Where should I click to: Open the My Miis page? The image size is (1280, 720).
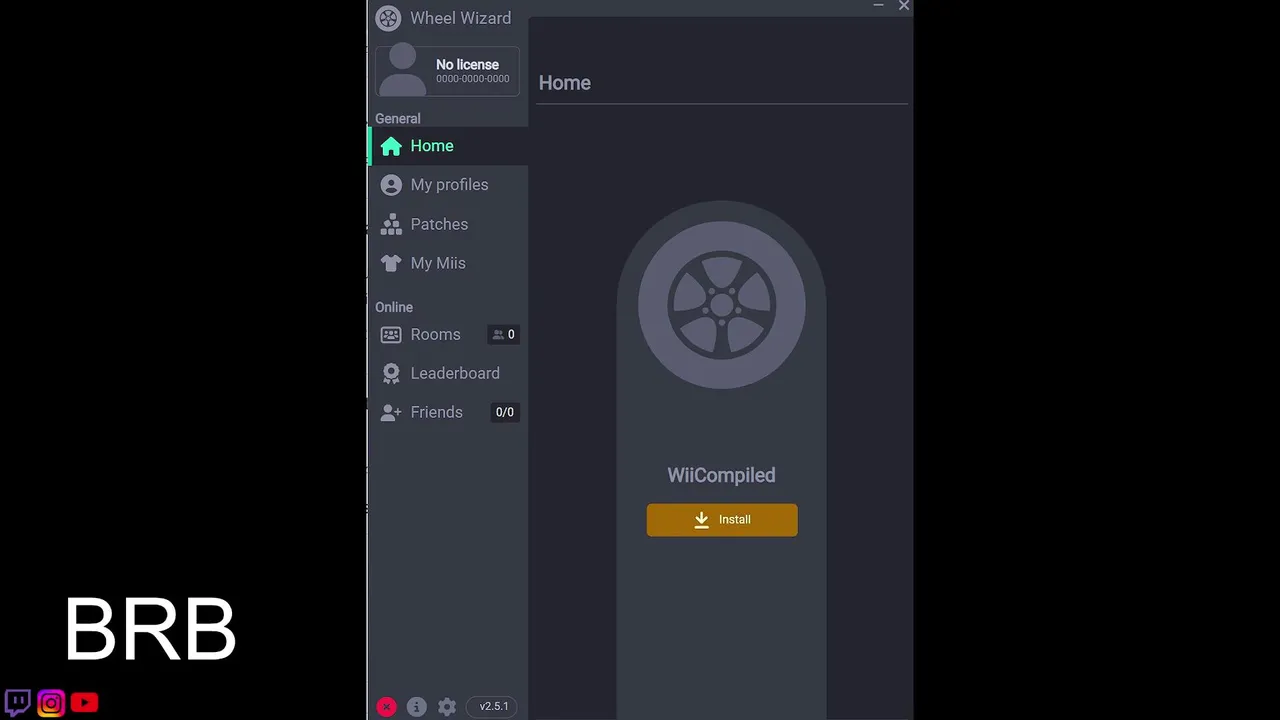coord(448,263)
